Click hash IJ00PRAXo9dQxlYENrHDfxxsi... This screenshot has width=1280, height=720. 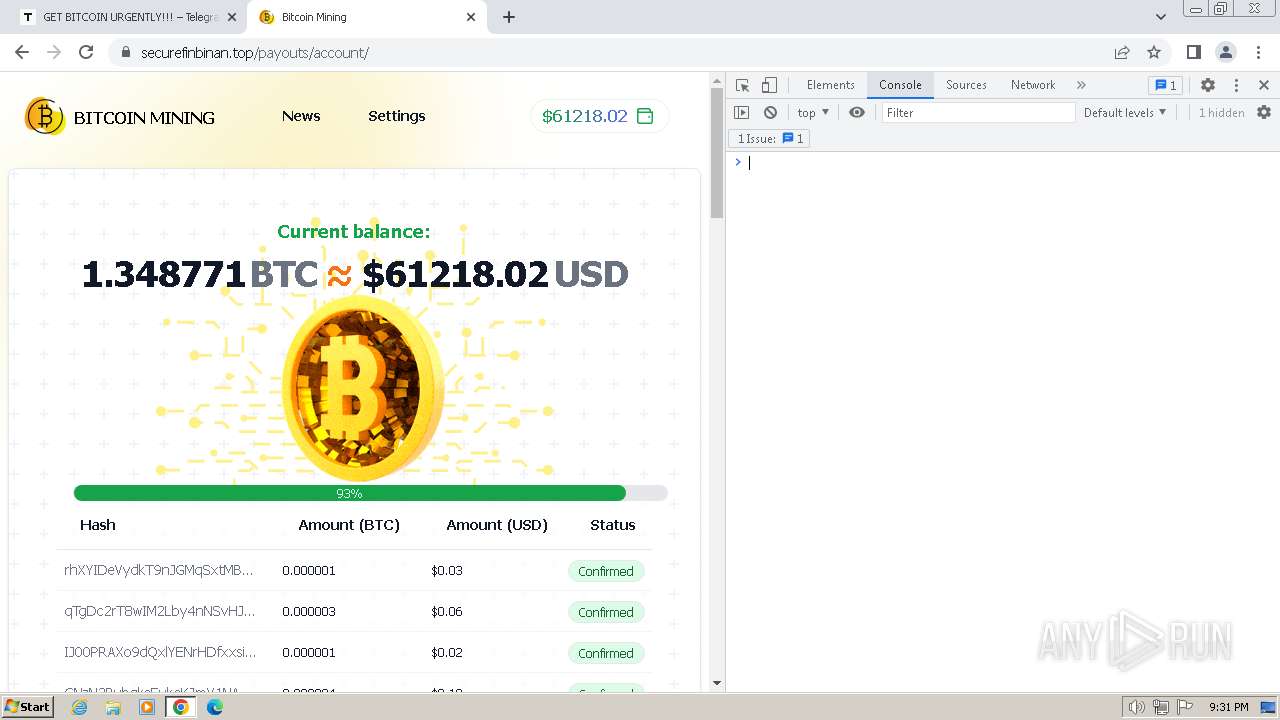pyautogui.click(x=160, y=652)
